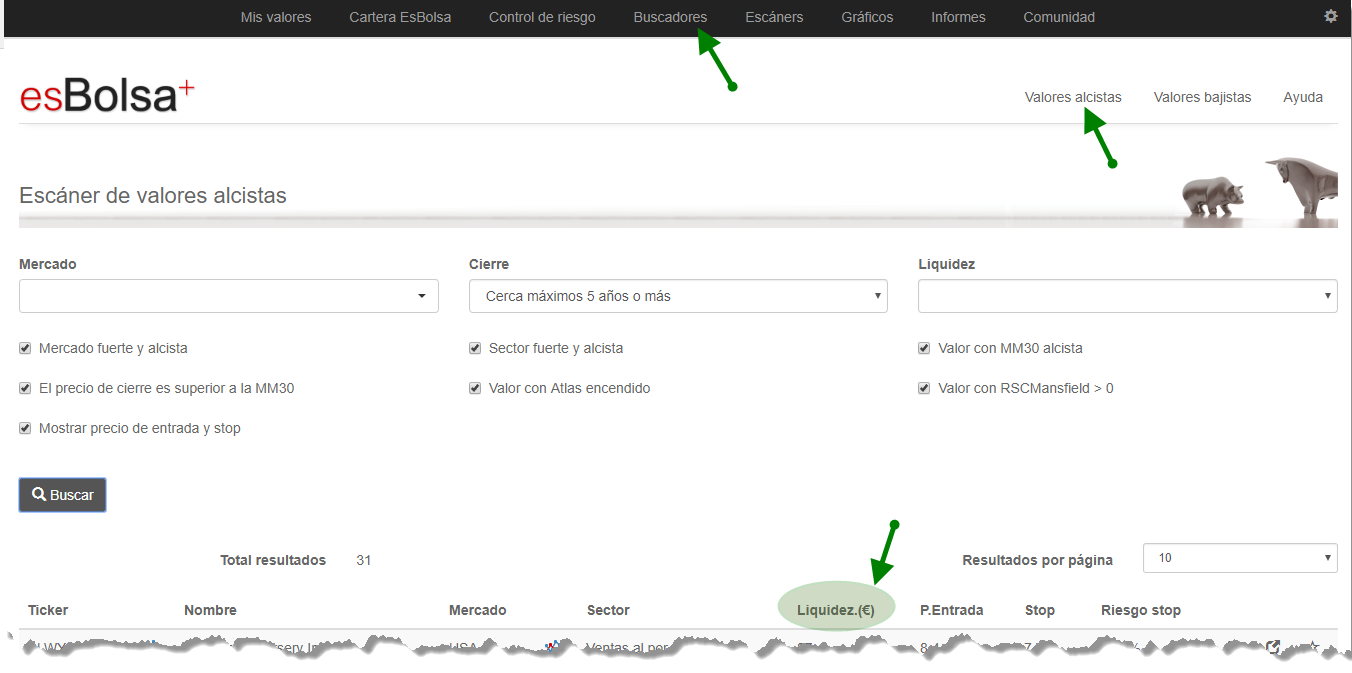Open Escáners menu
Screen dimensions: 1352x673
(774, 17)
